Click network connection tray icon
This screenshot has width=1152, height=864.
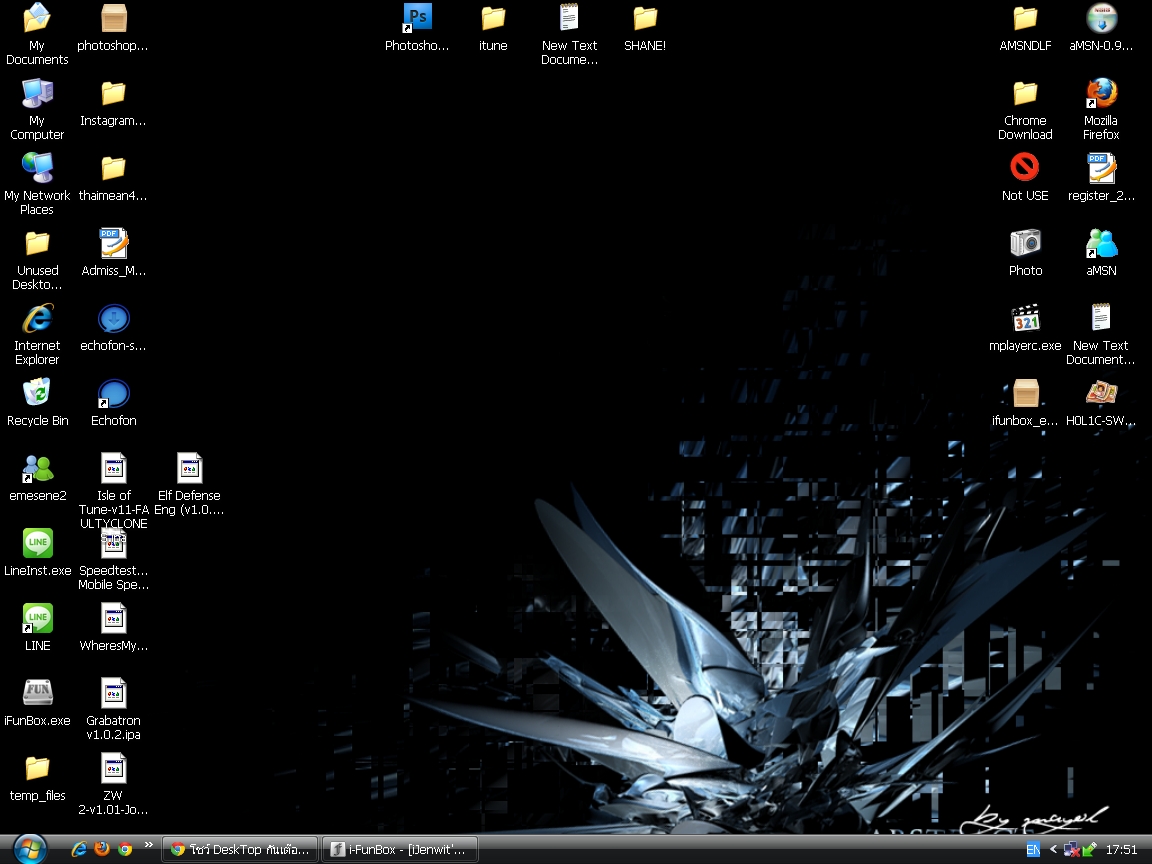click(x=1072, y=850)
